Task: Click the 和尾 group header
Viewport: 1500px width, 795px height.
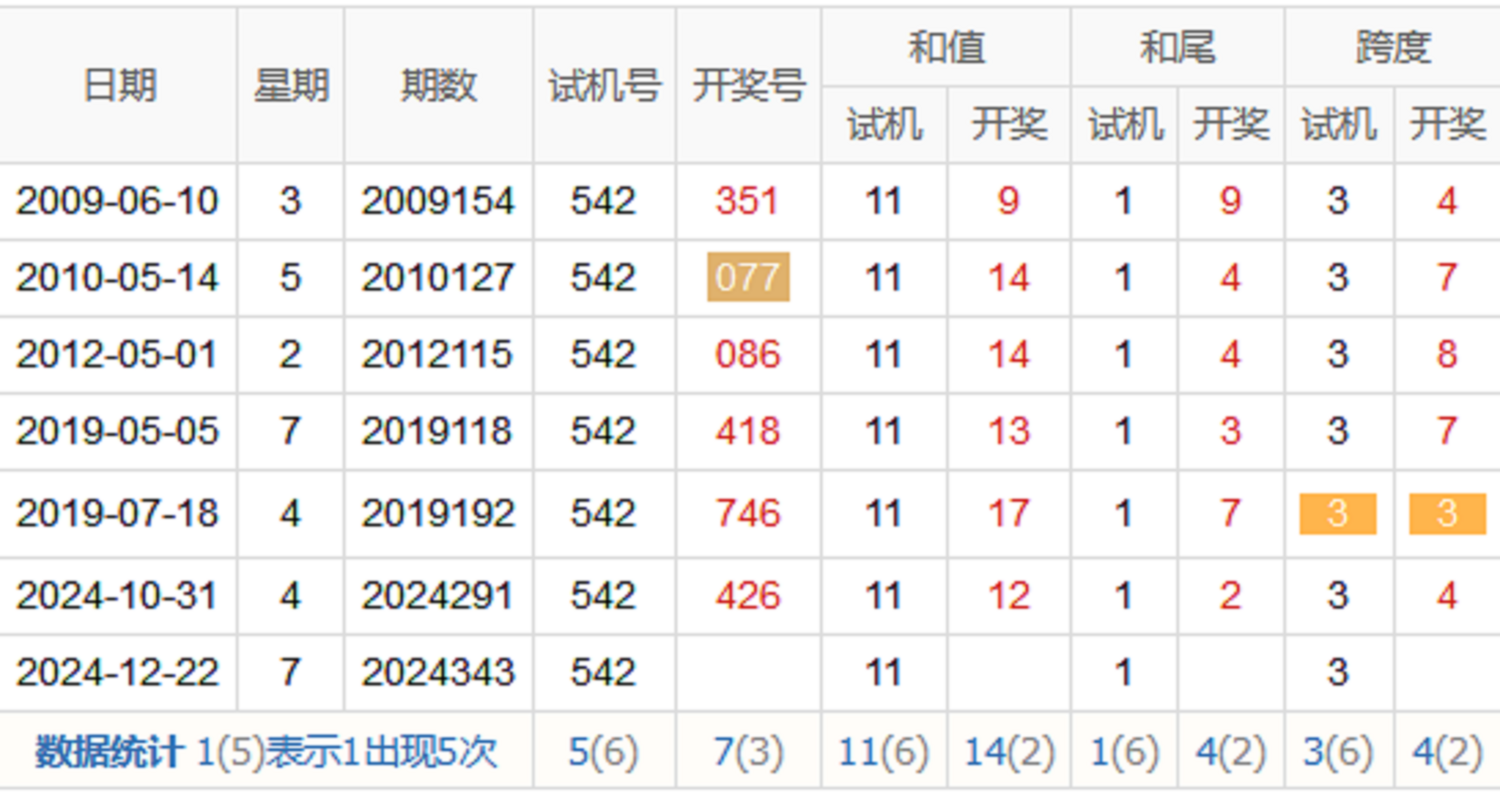Action: (1177, 47)
